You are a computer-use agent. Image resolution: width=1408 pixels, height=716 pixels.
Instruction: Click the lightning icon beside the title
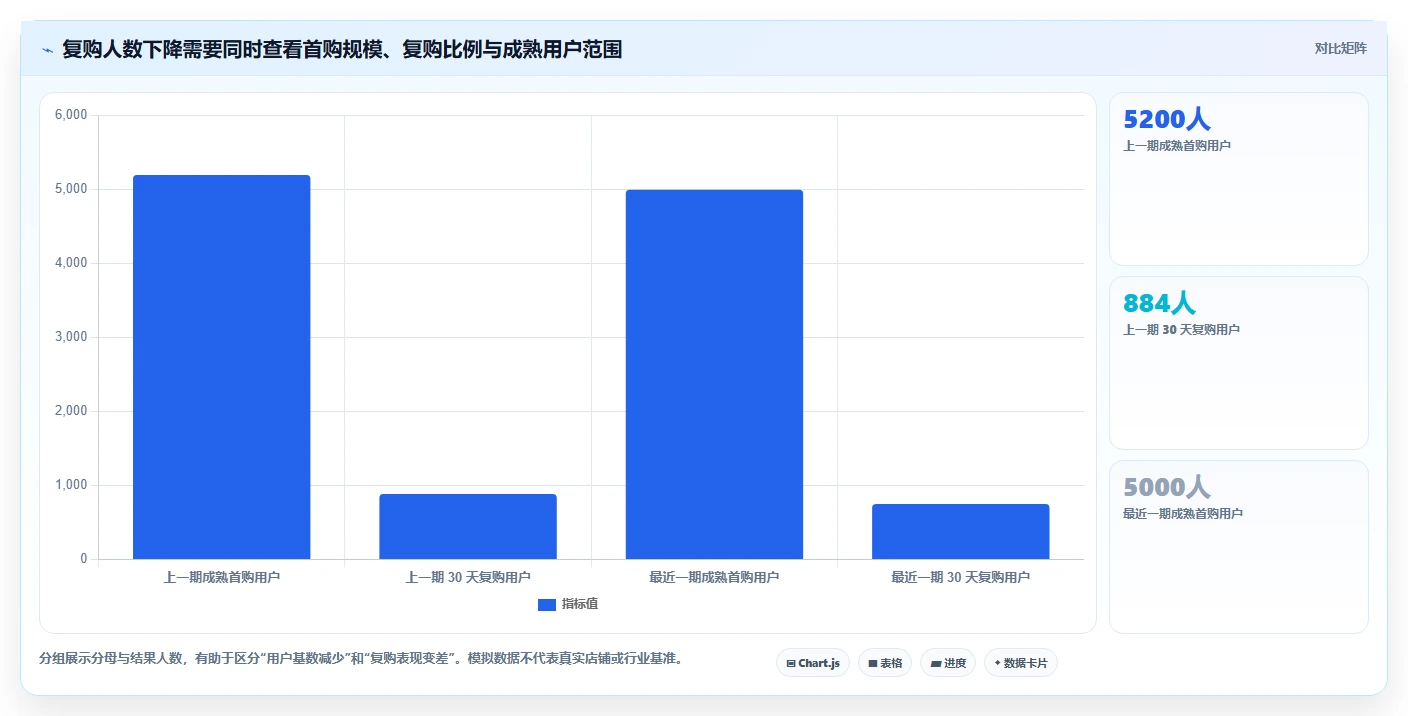(47, 50)
